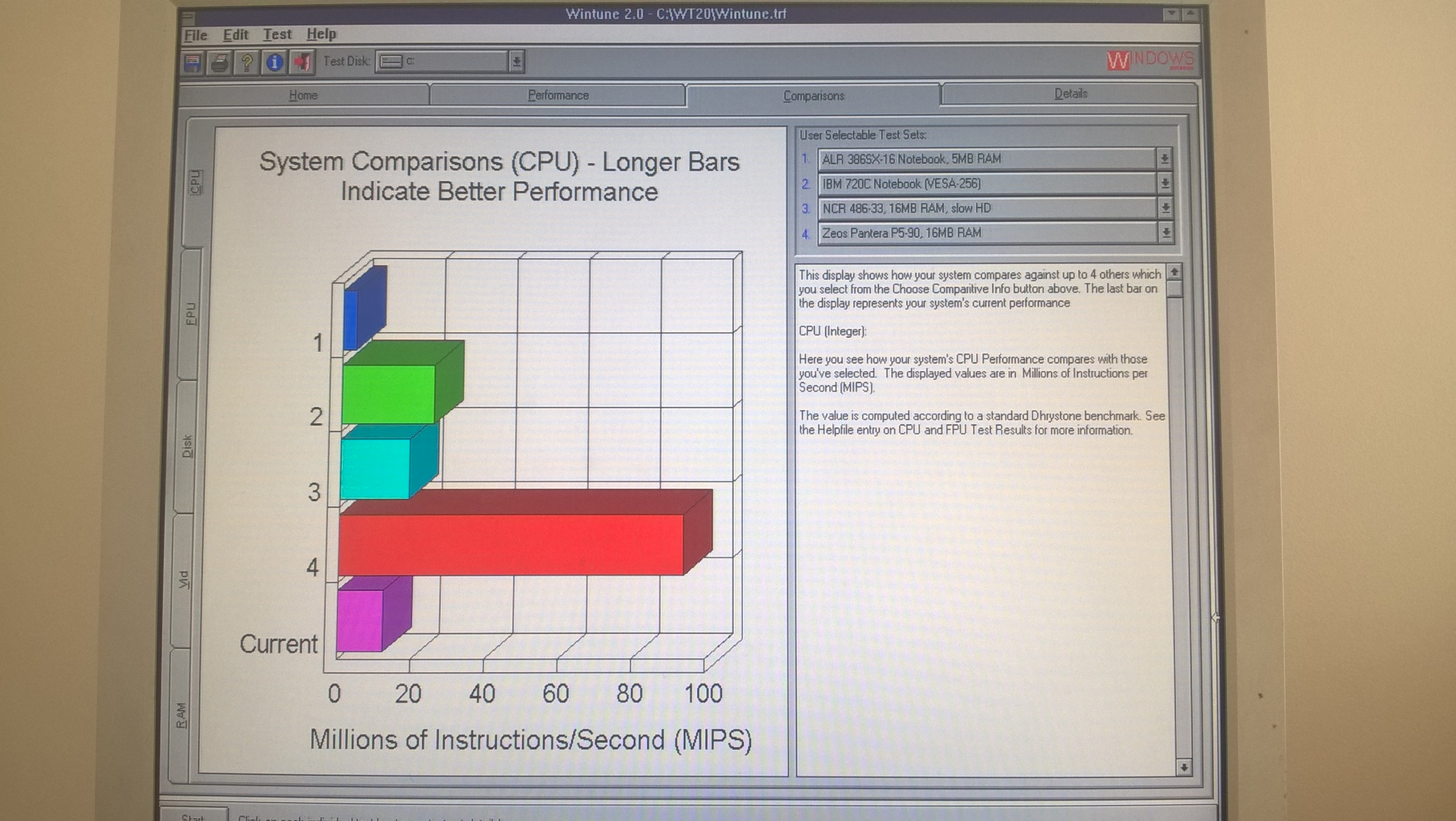The width and height of the screenshot is (1456, 821).
Task: Click the title bar minimize arrow
Action: pyautogui.click(x=1171, y=14)
